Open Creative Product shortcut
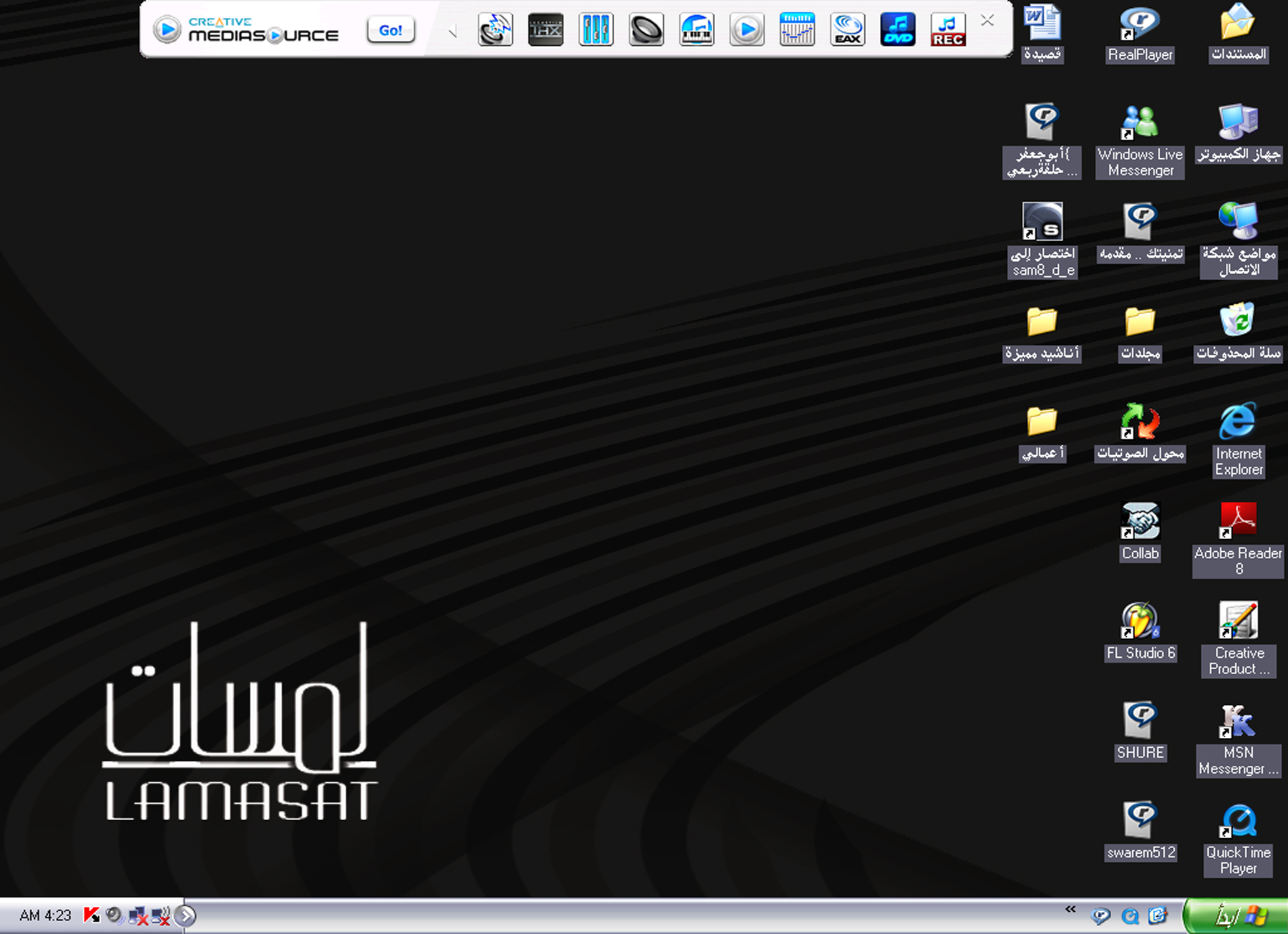The image size is (1288, 934). point(1239,640)
